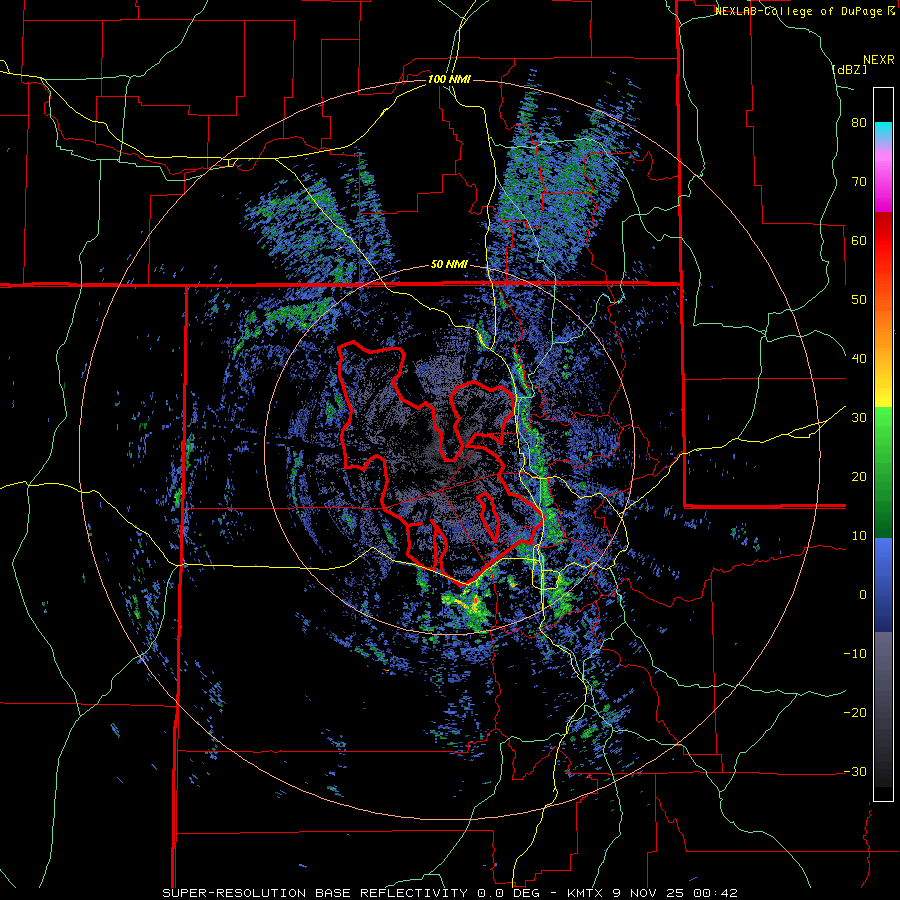This screenshot has width=900, height=900.
Task: Click the 60 dBZ value on color scale
Action: [x=859, y=240]
